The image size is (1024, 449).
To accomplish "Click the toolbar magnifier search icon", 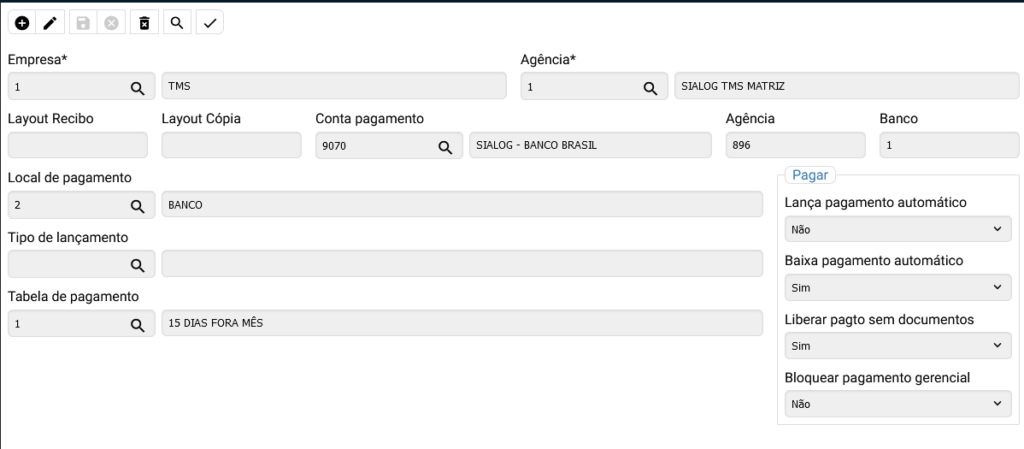I will pos(176,23).
